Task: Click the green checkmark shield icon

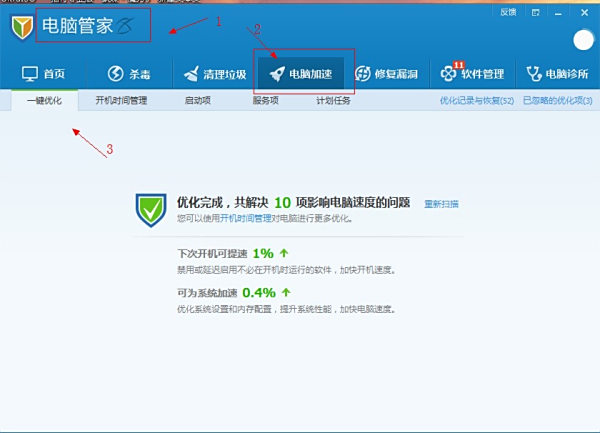Action: point(151,210)
